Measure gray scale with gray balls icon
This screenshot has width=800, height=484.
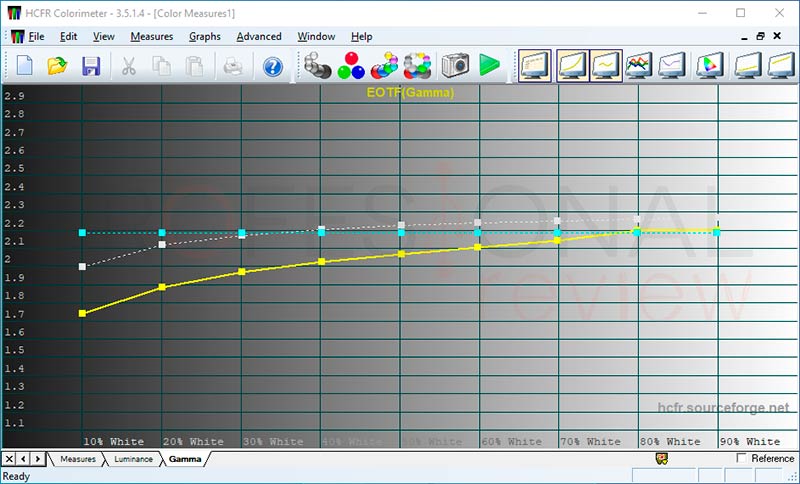[x=317, y=65]
